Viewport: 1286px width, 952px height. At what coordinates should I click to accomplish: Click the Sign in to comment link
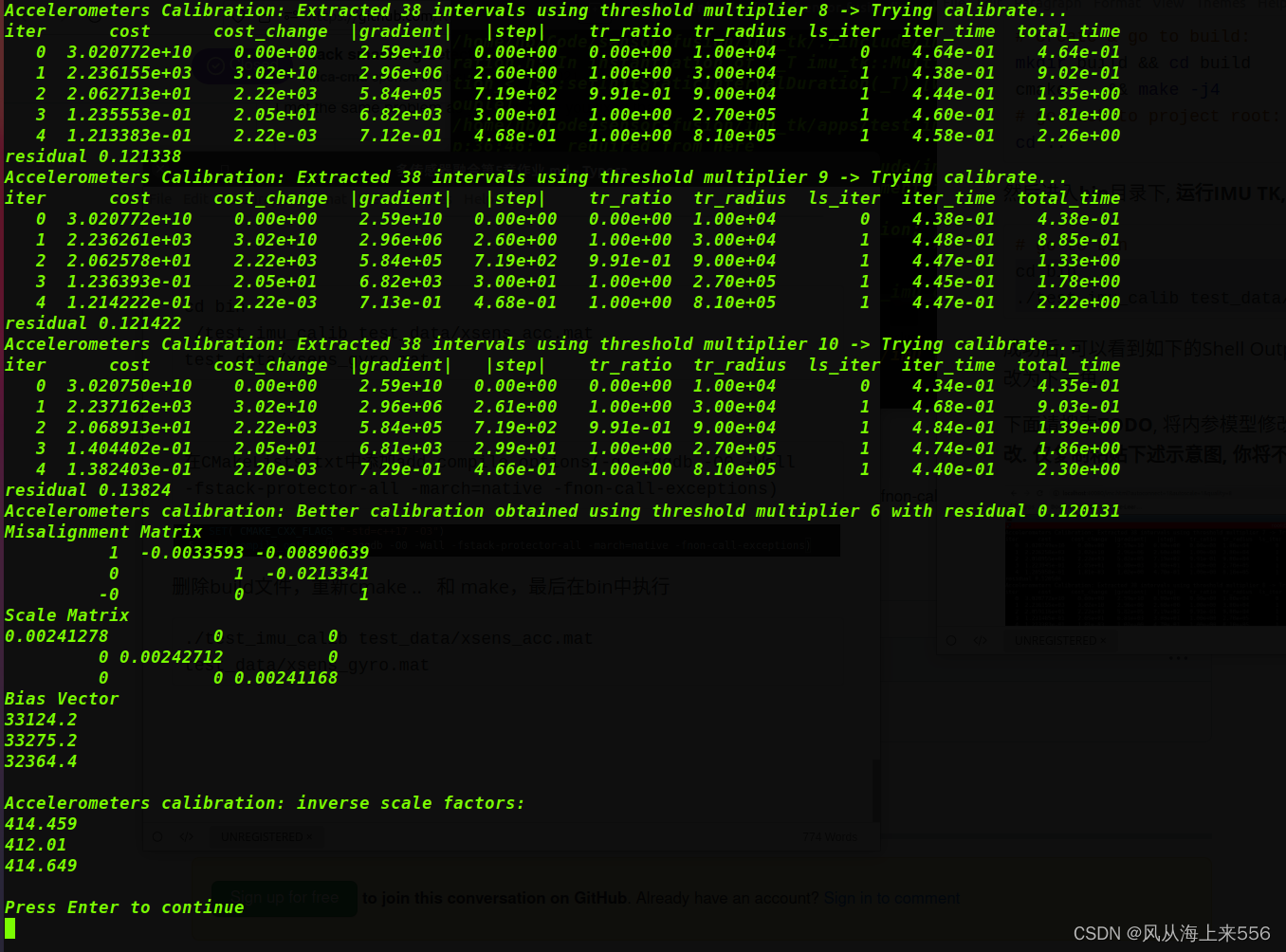(x=891, y=898)
